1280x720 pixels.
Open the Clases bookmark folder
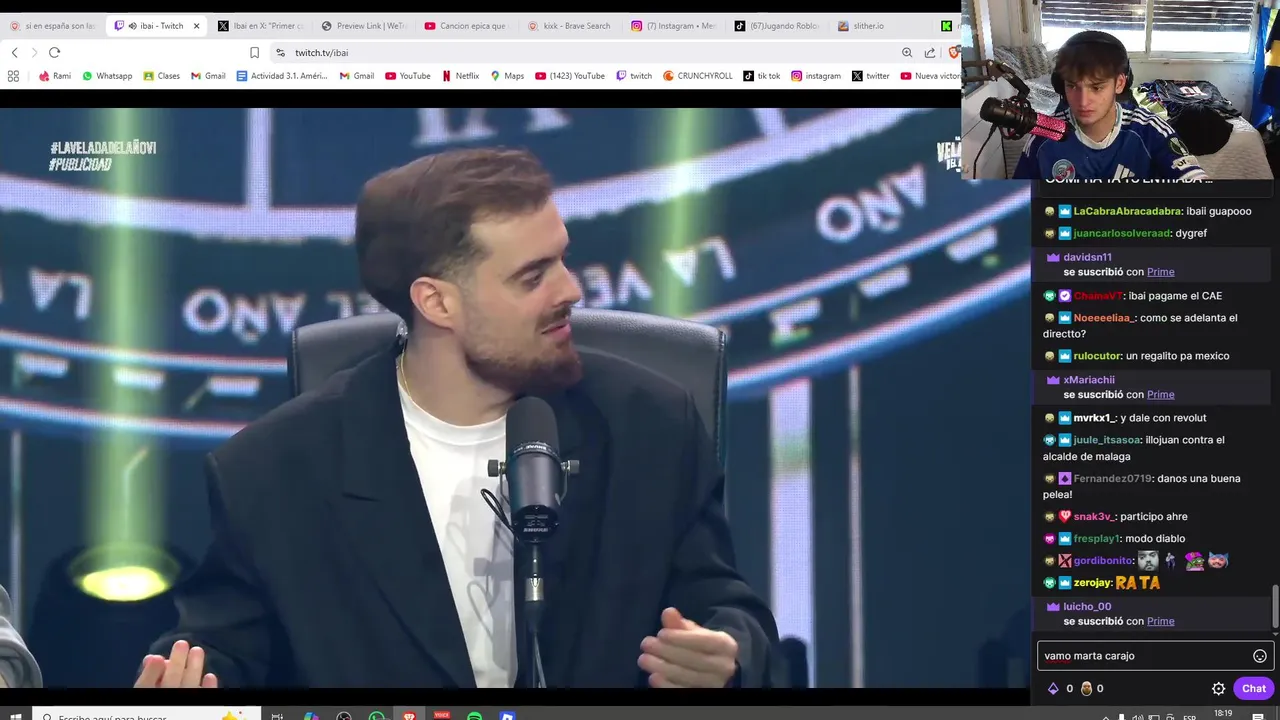pyautogui.click(x=161, y=76)
